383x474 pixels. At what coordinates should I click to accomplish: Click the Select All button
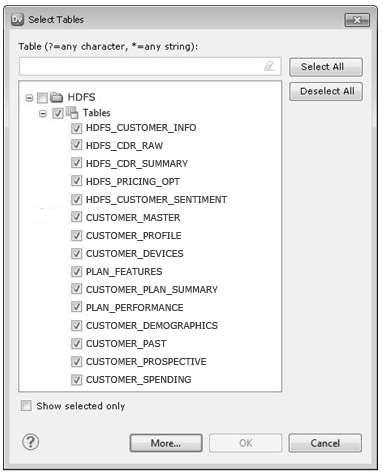click(x=326, y=67)
